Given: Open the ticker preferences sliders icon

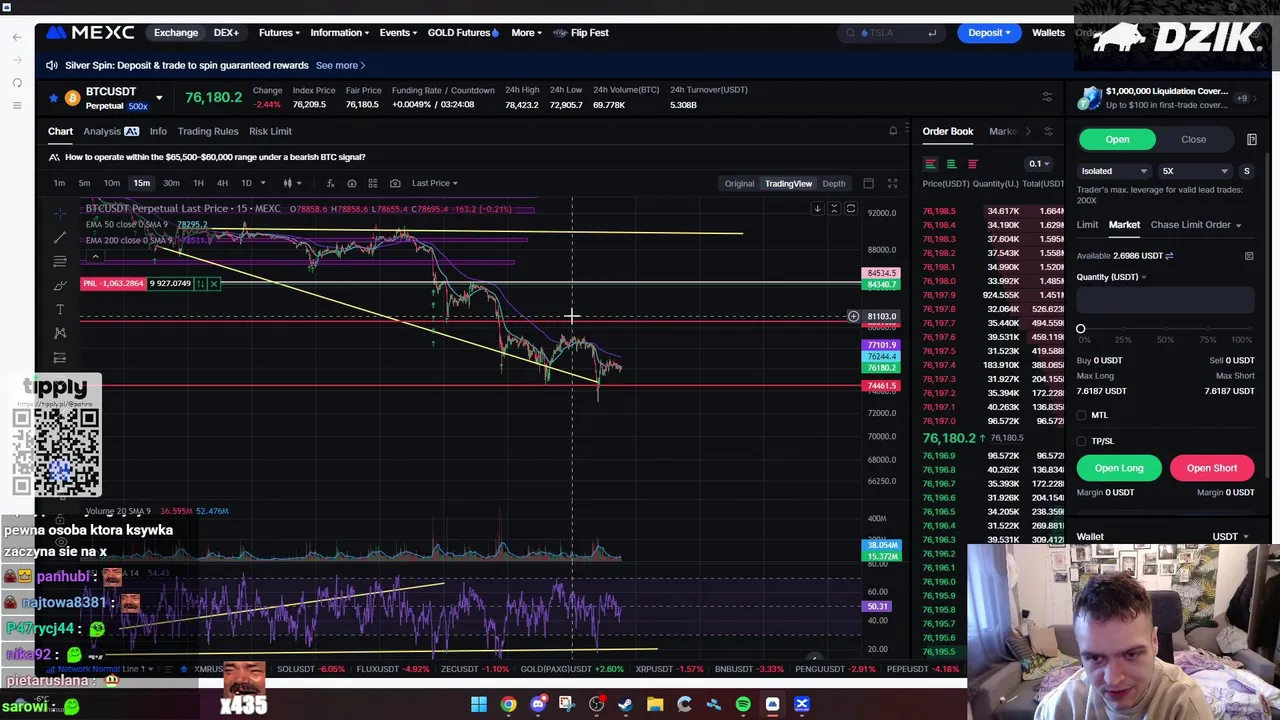Looking at the screenshot, I should (1047, 98).
